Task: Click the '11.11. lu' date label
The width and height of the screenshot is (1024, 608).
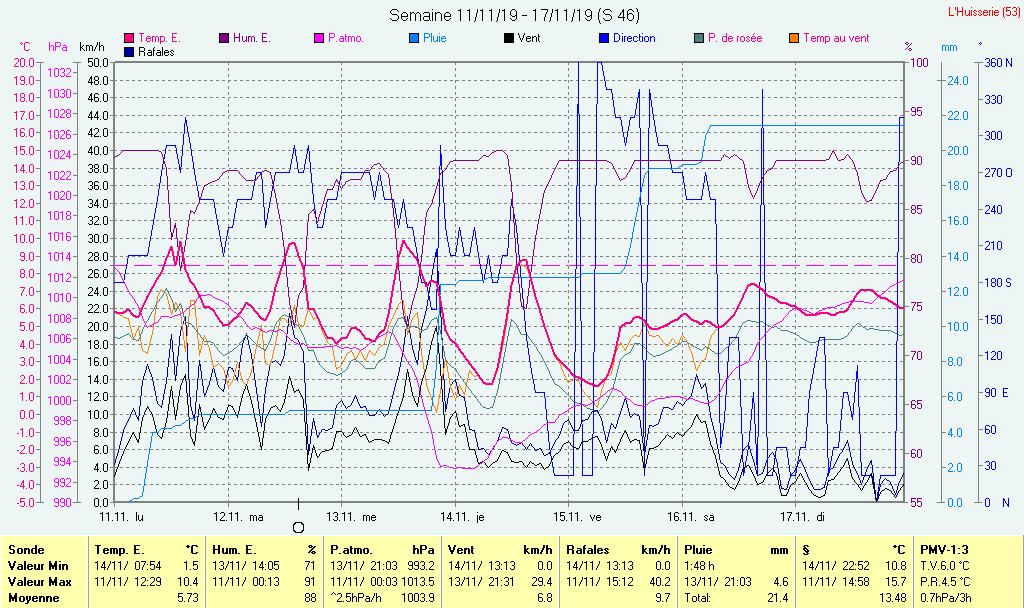Action: click(121, 517)
